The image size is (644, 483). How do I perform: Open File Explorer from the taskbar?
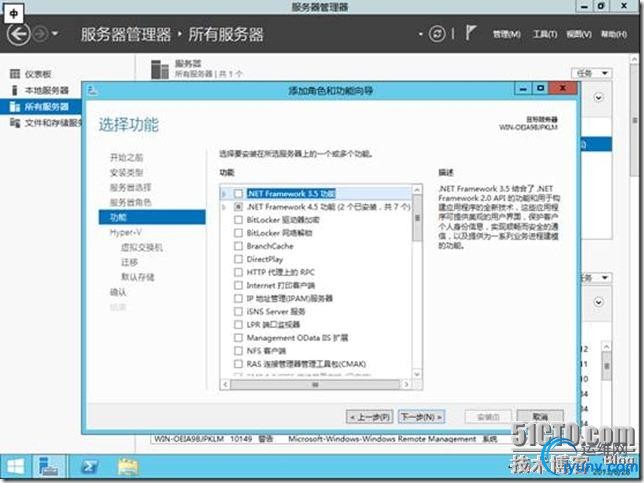(128, 467)
